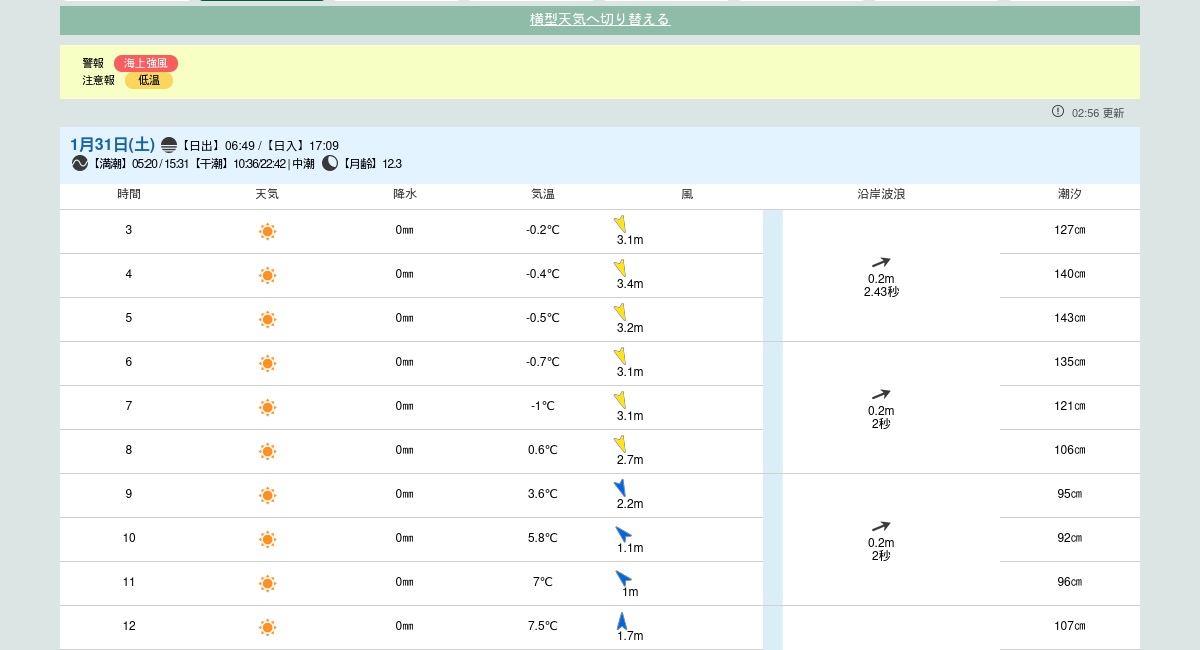
Task: Click the sunny icon in the 12 o'clock row
Action: click(267, 627)
